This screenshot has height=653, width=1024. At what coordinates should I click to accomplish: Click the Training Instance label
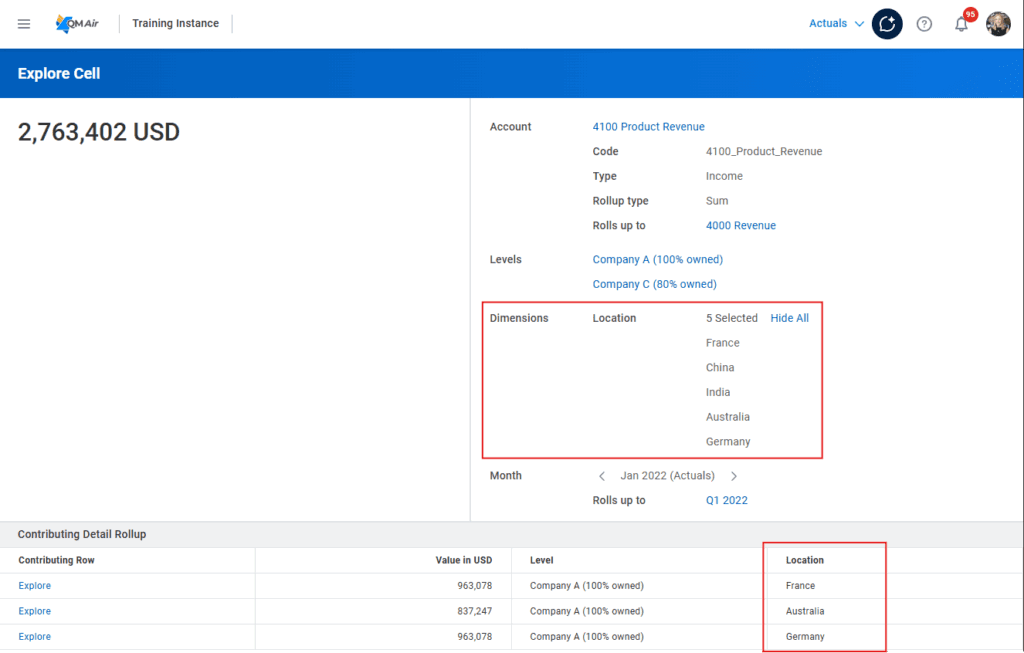pyautogui.click(x=175, y=23)
